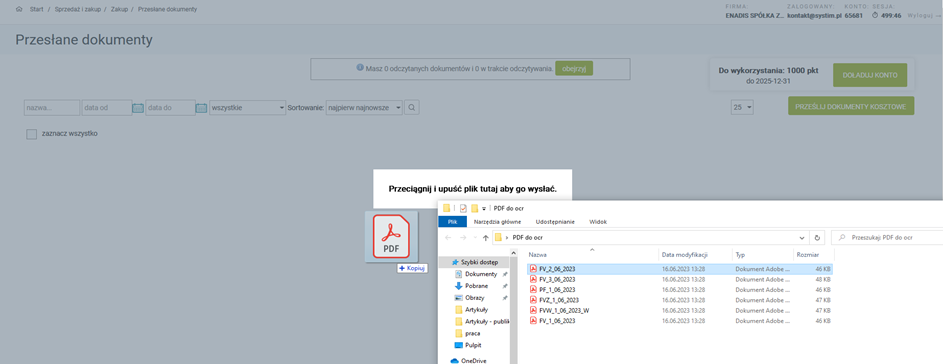Viewport: 943px width, 364px height.
Task: Click the Explorer back arrow
Action: [448, 238]
